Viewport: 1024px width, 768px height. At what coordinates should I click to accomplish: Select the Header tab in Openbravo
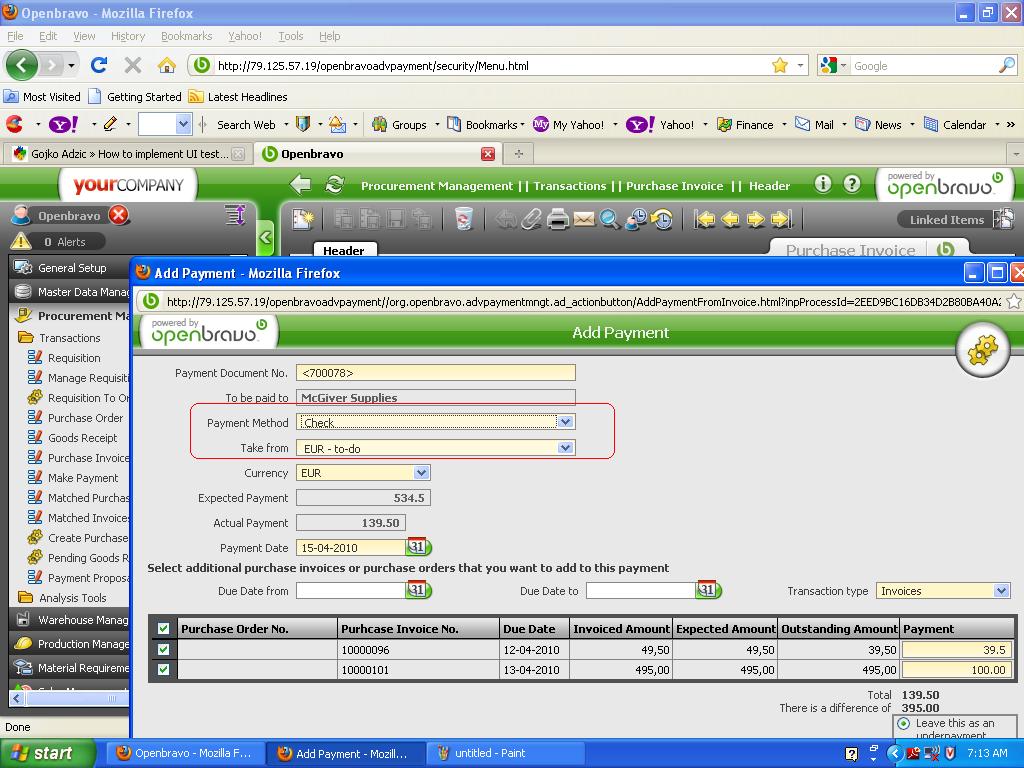[344, 250]
